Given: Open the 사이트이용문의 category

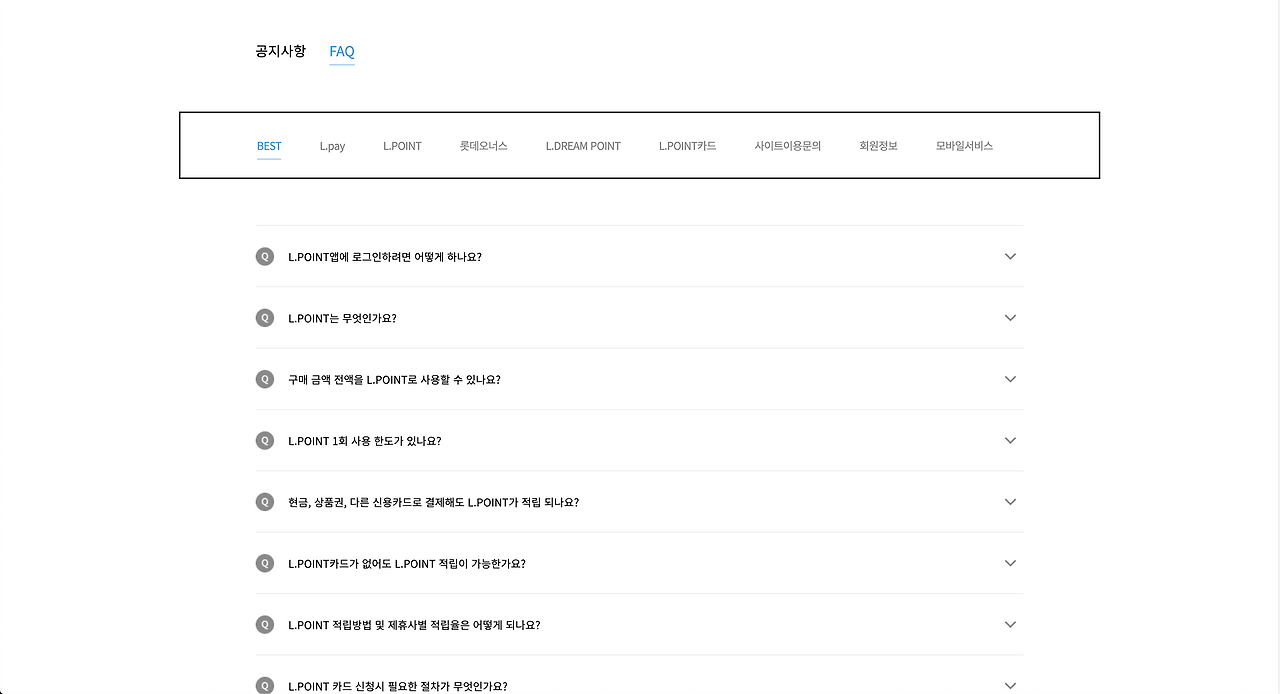Looking at the screenshot, I should coord(788,146).
